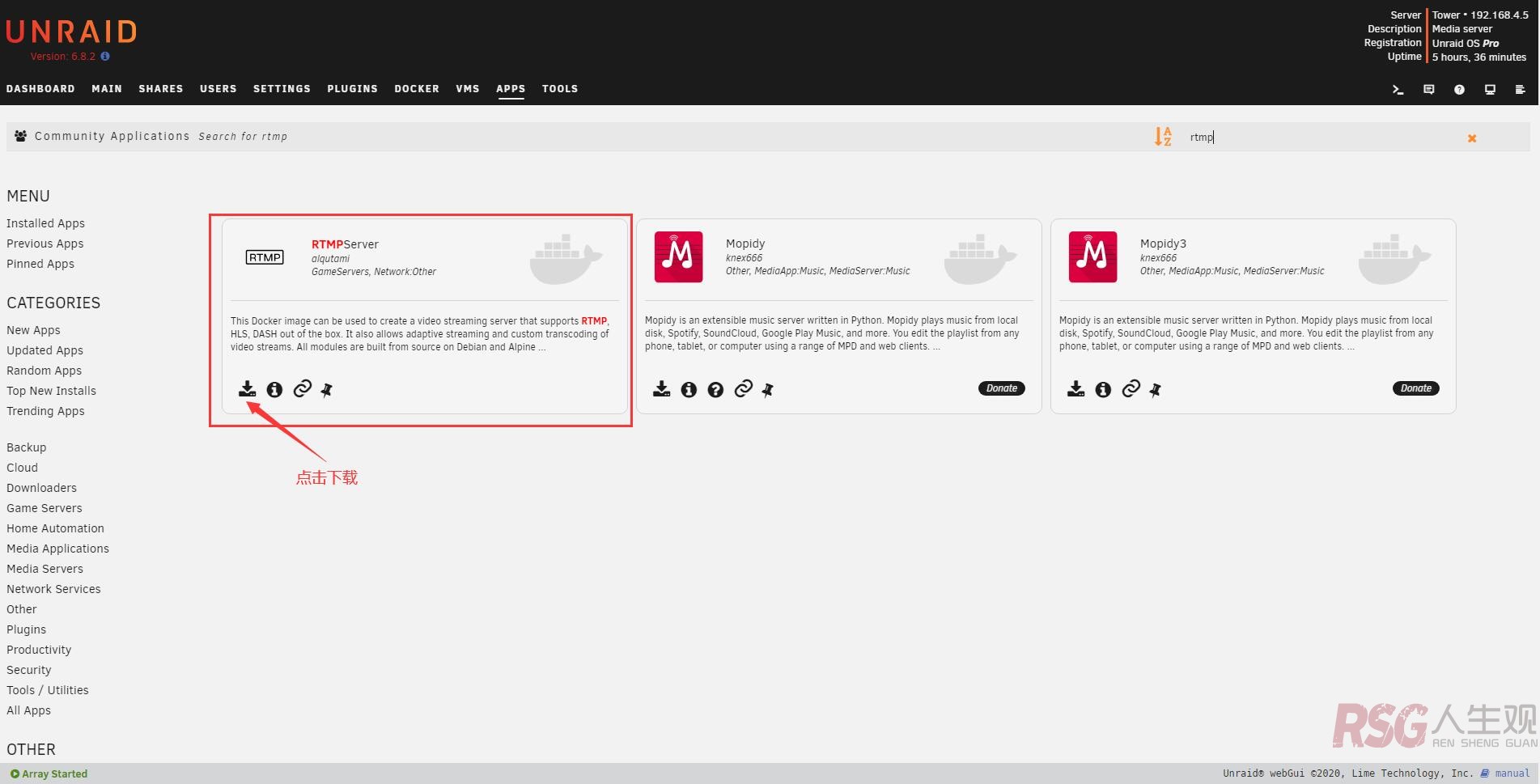Browse Updated Apps category
Screen dimensions: 1540x784
click(x=45, y=350)
